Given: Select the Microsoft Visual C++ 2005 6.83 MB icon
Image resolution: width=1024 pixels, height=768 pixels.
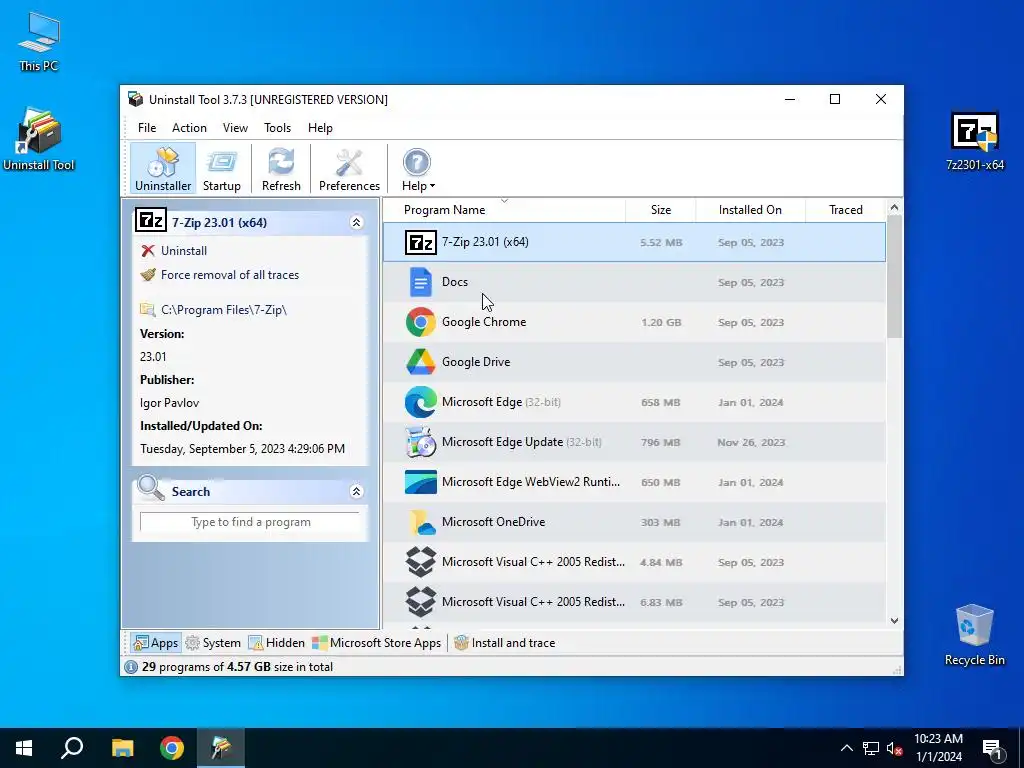Looking at the screenshot, I should coord(421,601).
